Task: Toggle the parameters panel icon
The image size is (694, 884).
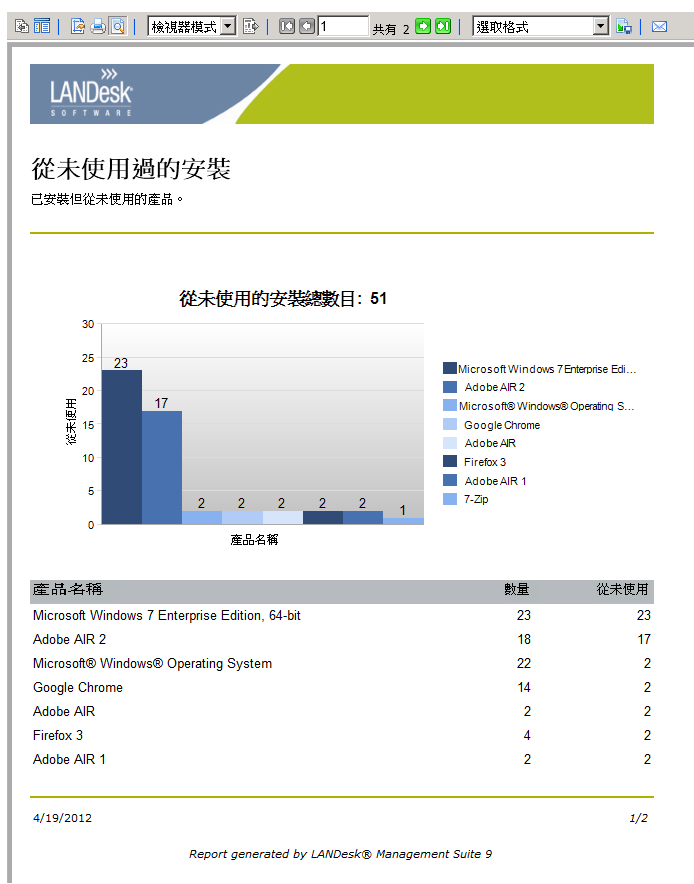Action: [42, 26]
